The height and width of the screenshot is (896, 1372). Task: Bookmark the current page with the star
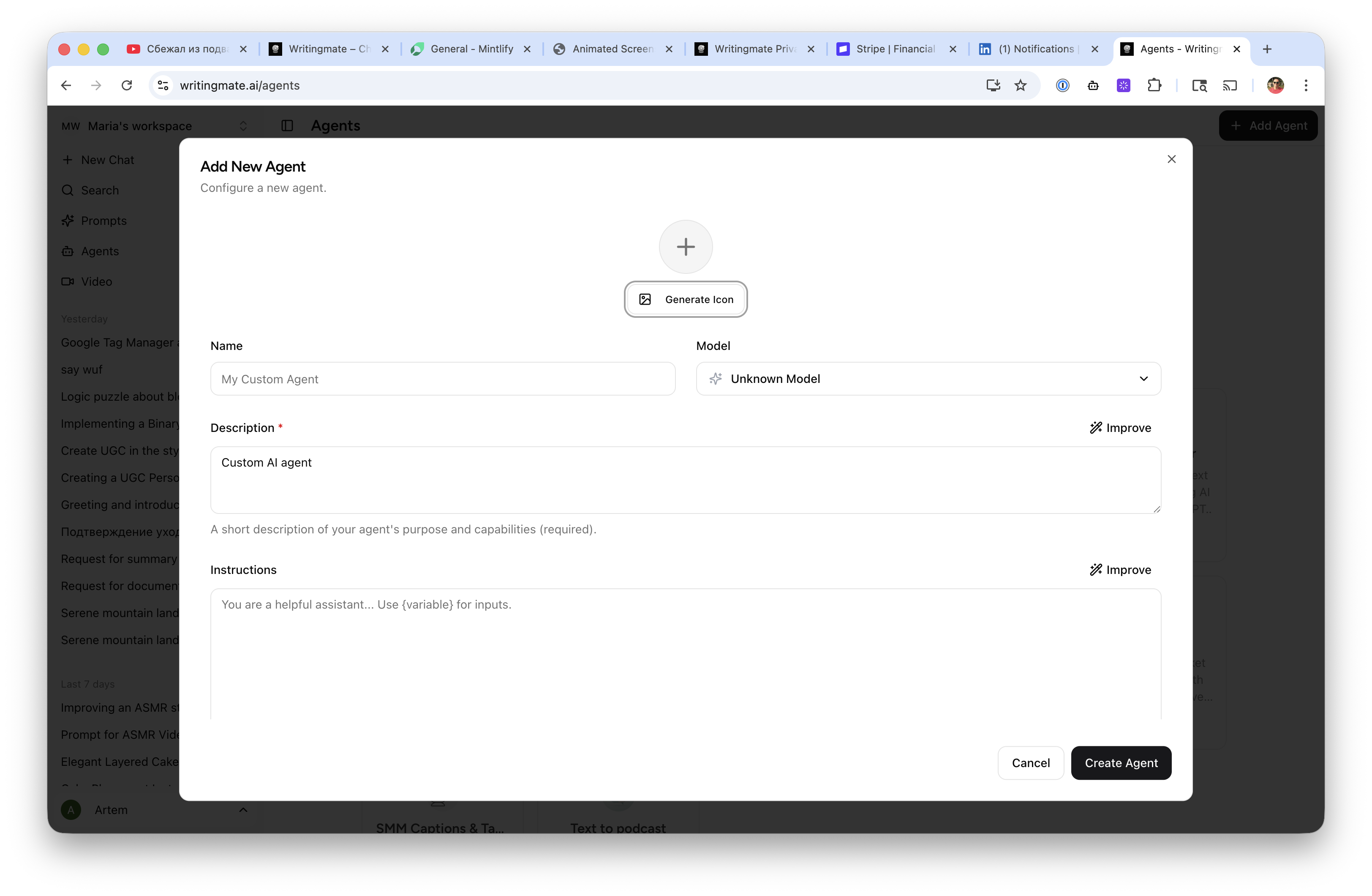[1021, 85]
